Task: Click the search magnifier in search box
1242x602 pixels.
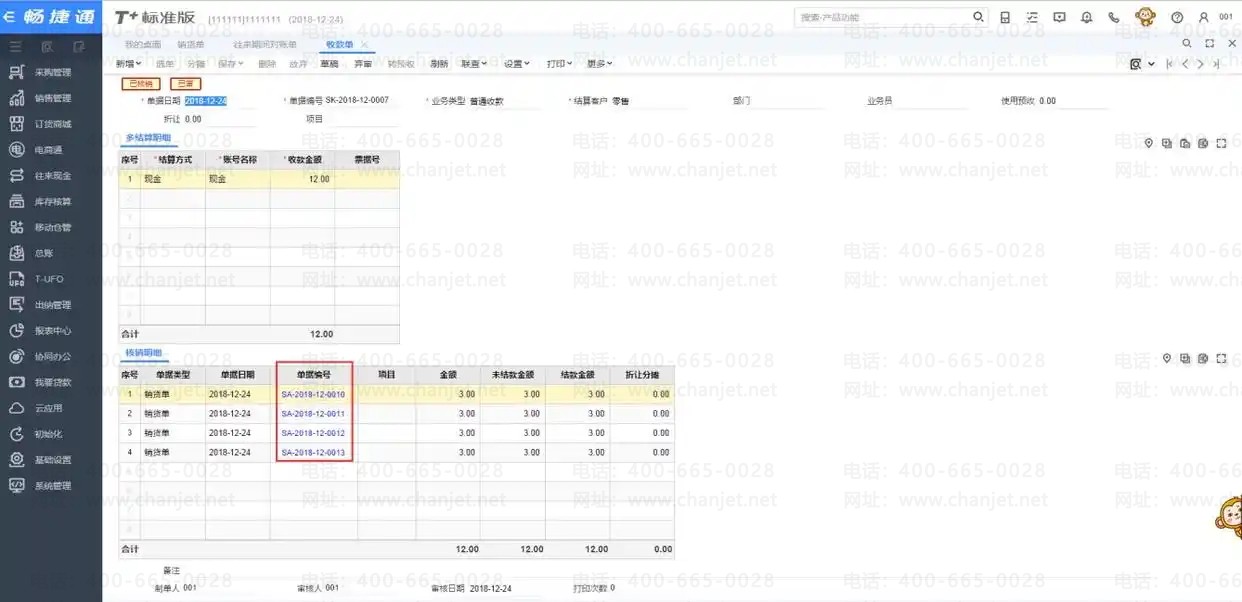Action: [978, 17]
